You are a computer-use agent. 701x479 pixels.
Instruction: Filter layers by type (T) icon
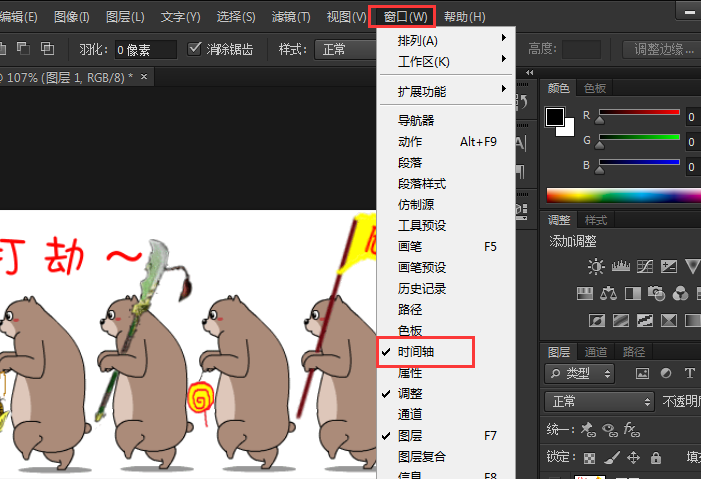pyautogui.click(x=689, y=373)
